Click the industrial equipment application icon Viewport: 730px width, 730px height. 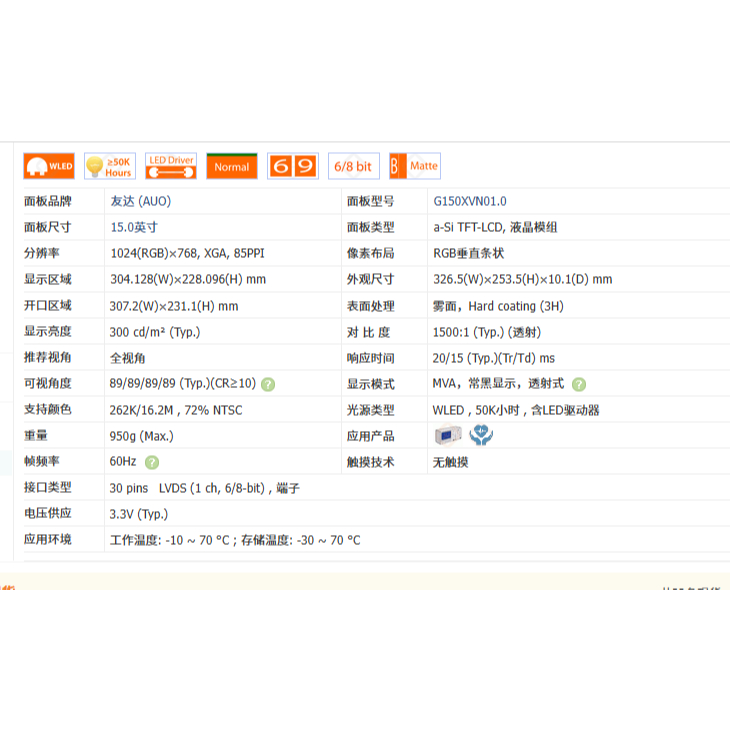click(447, 435)
